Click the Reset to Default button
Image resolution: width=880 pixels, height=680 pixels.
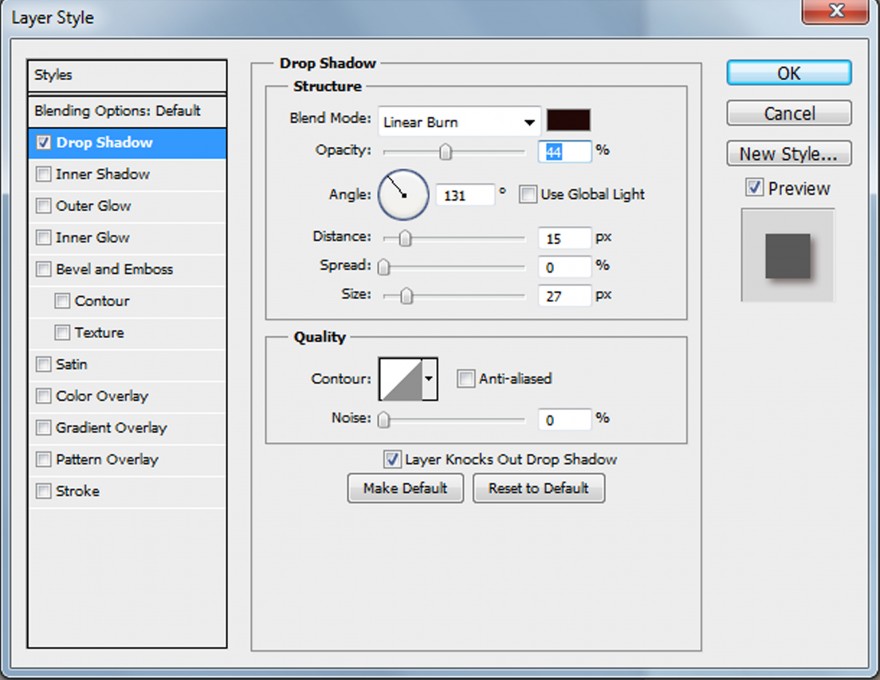pos(538,488)
